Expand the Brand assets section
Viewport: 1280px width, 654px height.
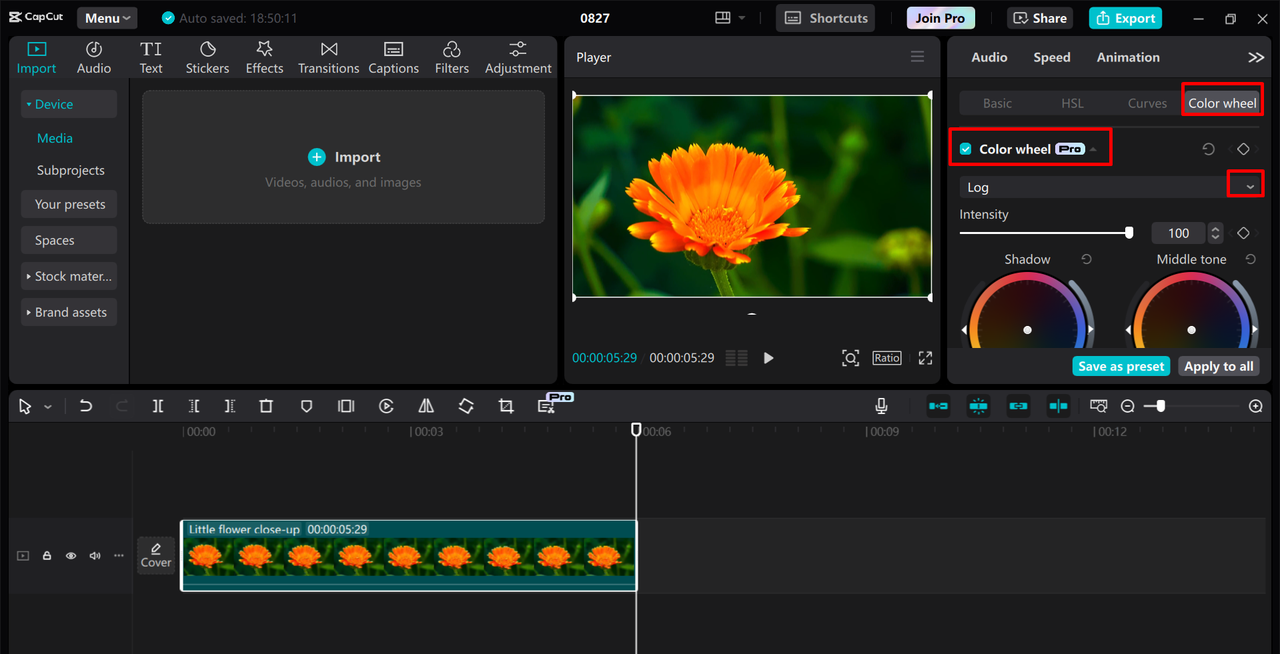tap(69, 312)
